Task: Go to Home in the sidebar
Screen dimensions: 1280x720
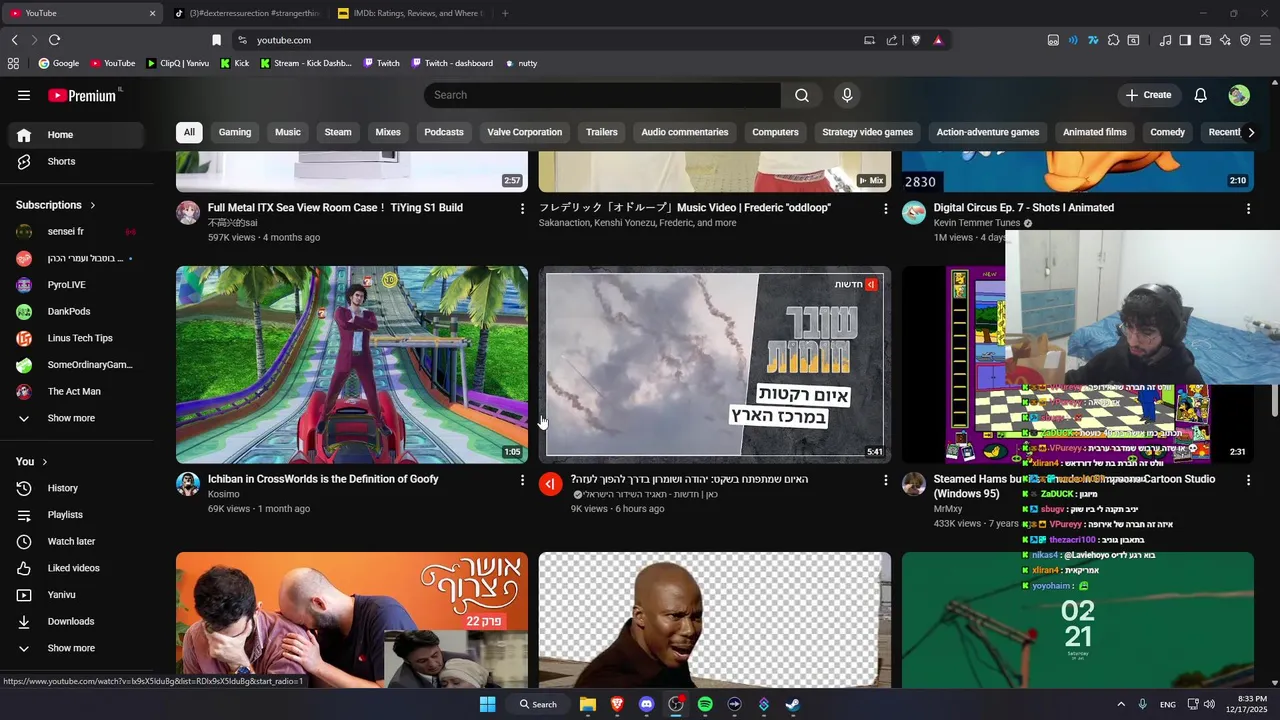Action: pos(77,135)
